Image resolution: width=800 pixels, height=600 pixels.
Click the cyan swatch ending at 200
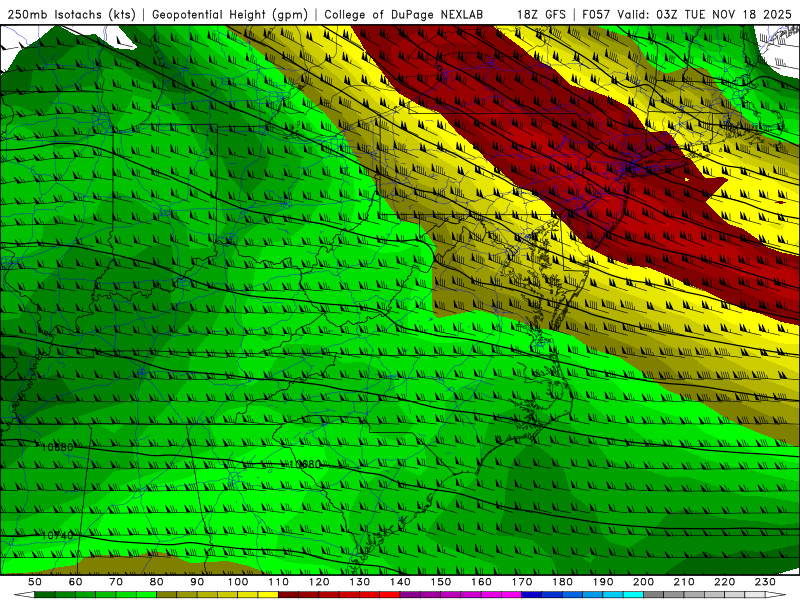coord(633,595)
